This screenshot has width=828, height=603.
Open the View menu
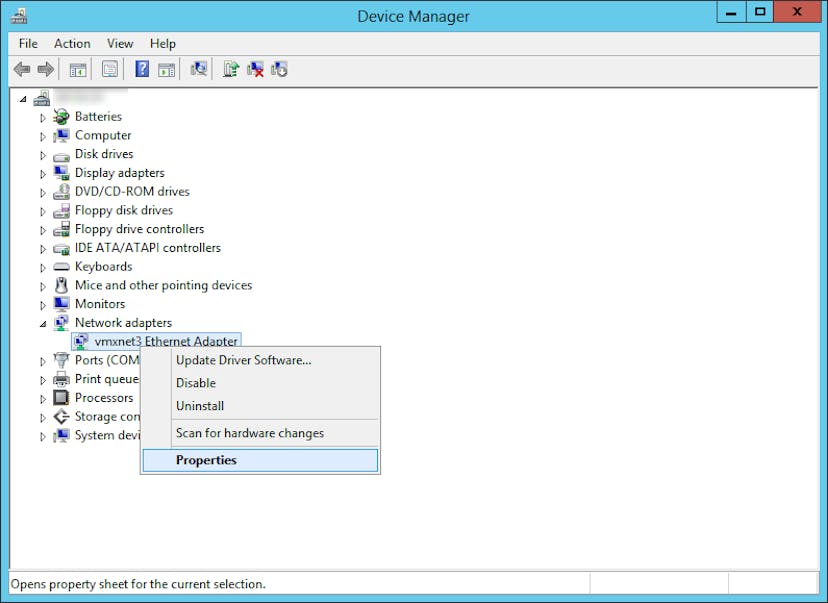[120, 43]
